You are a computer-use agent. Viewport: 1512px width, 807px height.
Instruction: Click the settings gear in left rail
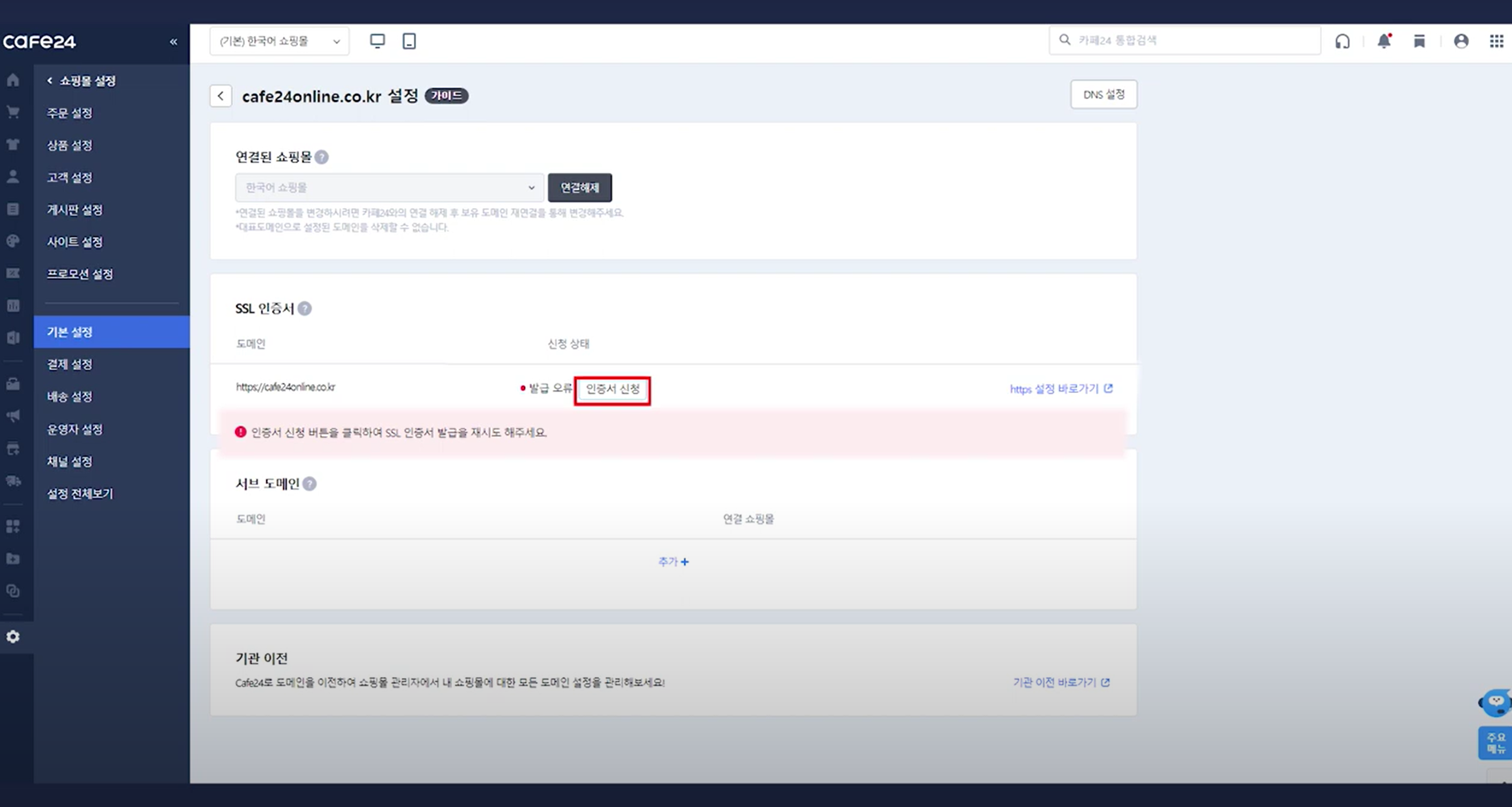[13, 637]
